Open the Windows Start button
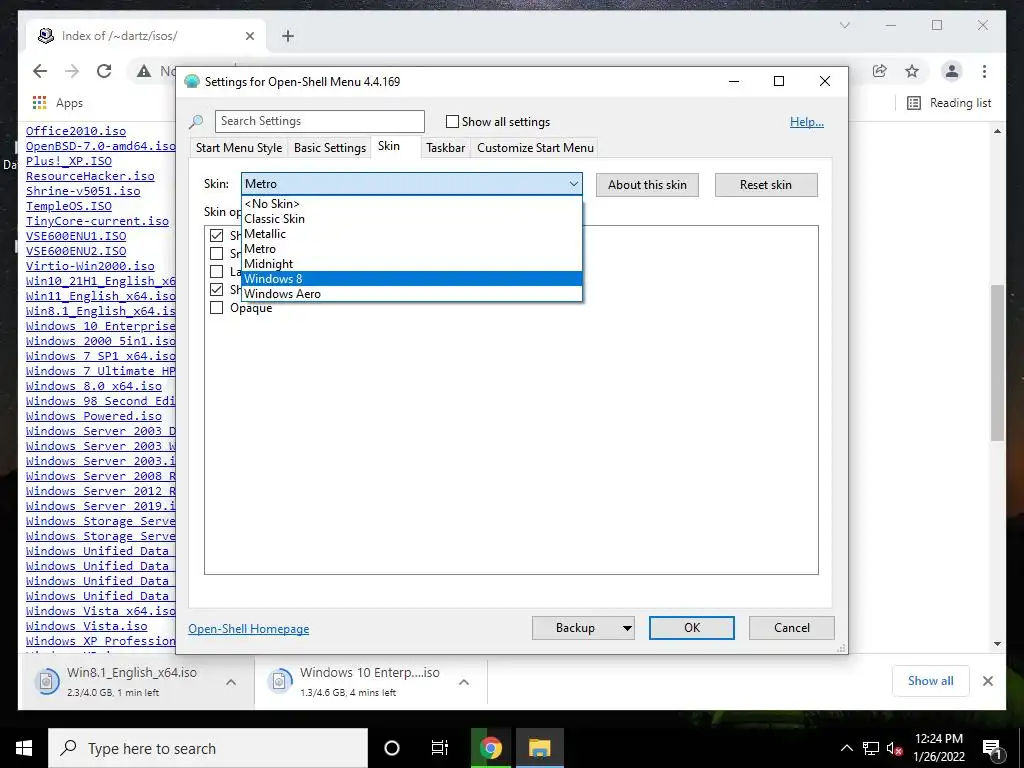This screenshot has width=1024, height=768. (x=24, y=748)
